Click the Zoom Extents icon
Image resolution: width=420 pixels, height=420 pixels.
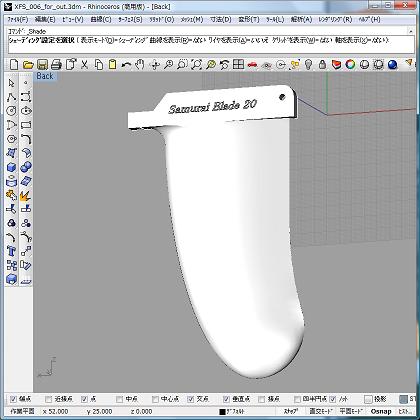coord(197,64)
